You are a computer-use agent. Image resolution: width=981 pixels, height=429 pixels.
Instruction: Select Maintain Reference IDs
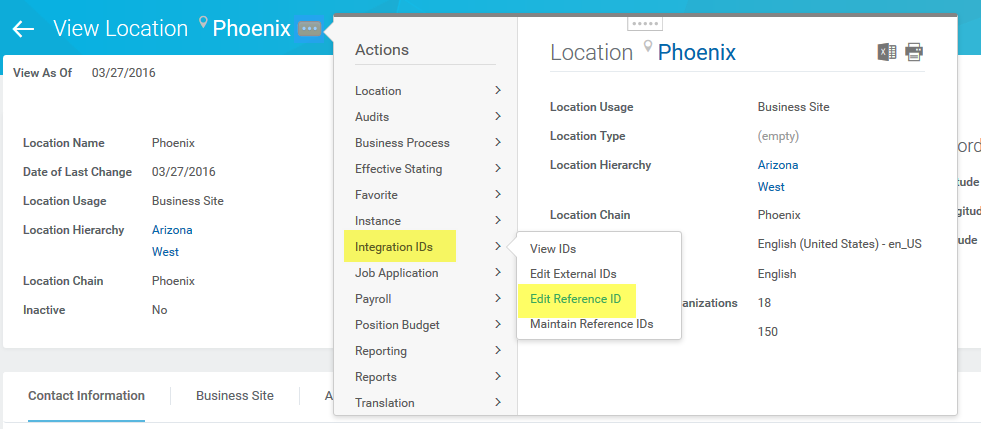tap(592, 324)
